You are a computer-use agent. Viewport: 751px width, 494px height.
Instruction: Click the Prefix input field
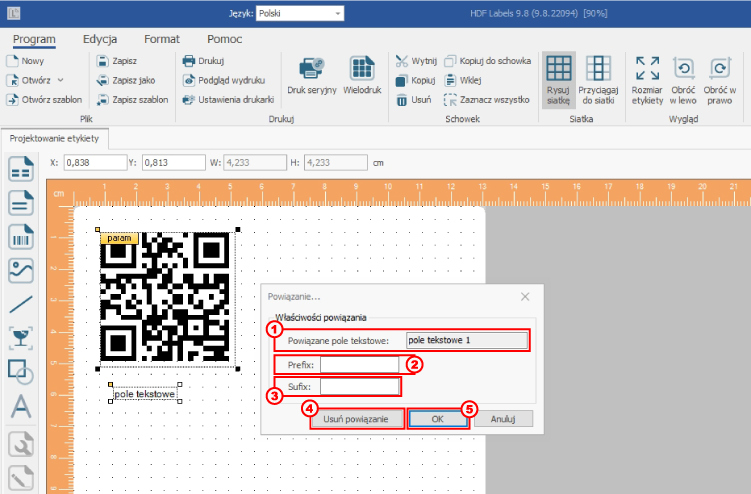(359, 365)
